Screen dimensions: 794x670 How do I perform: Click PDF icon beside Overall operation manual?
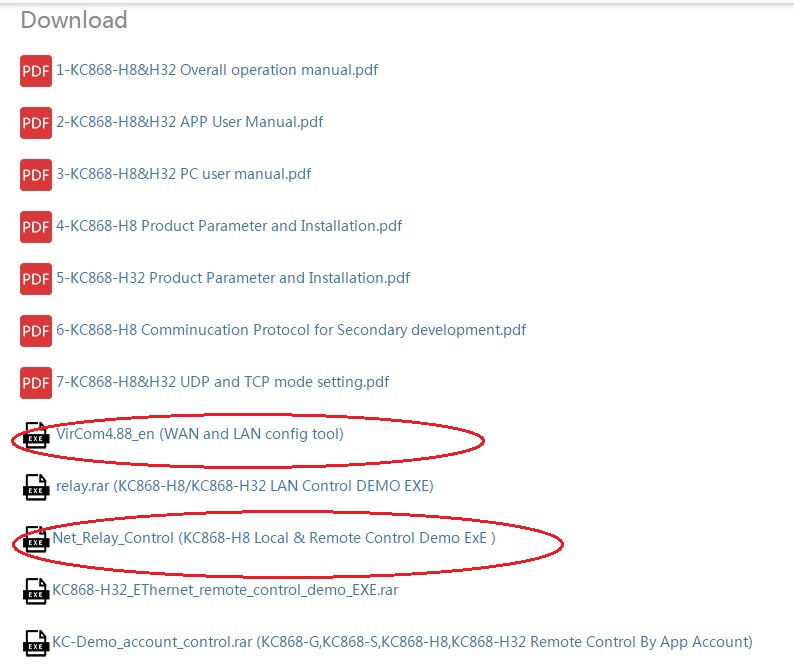[36, 71]
